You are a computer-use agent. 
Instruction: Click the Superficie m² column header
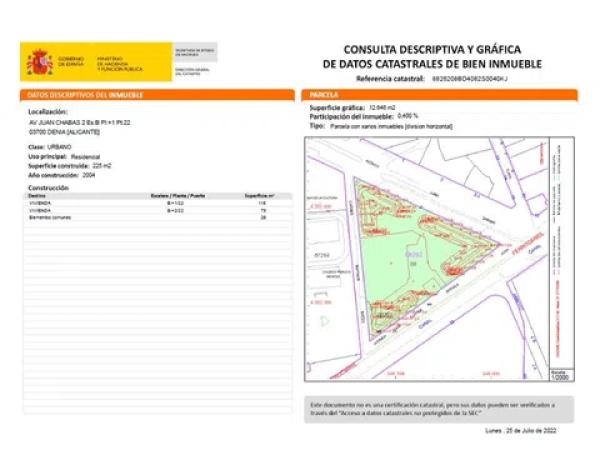[x=259, y=195]
